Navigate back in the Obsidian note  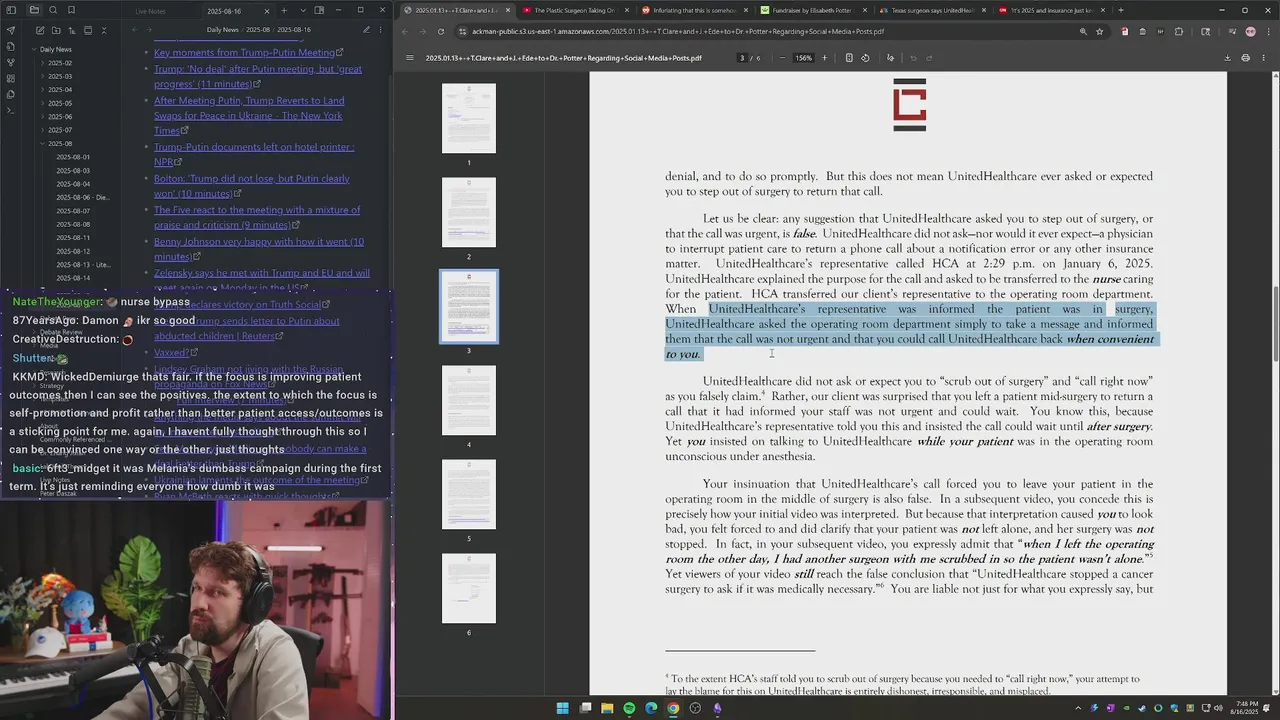click(x=134, y=30)
